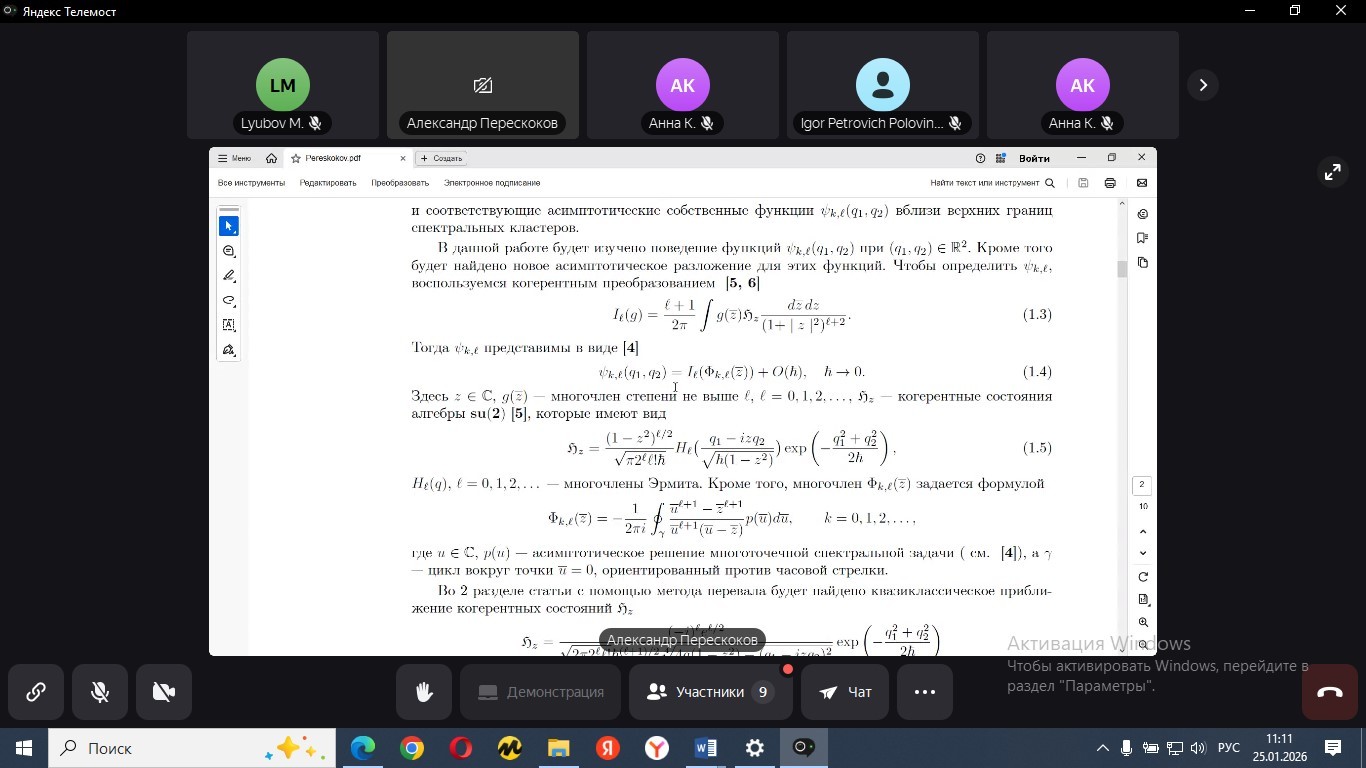The height and width of the screenshot is (768, 1366).
Task: Copy meeting link icon
Action: point(36,692)
